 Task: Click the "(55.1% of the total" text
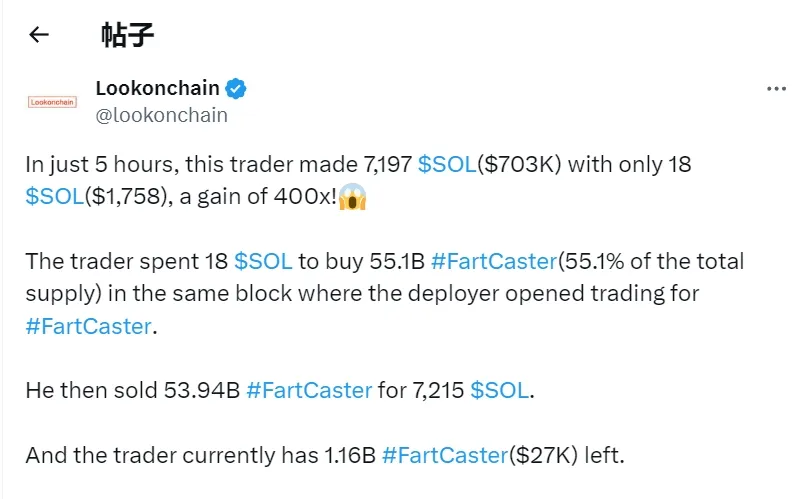[x=650, y=262]
